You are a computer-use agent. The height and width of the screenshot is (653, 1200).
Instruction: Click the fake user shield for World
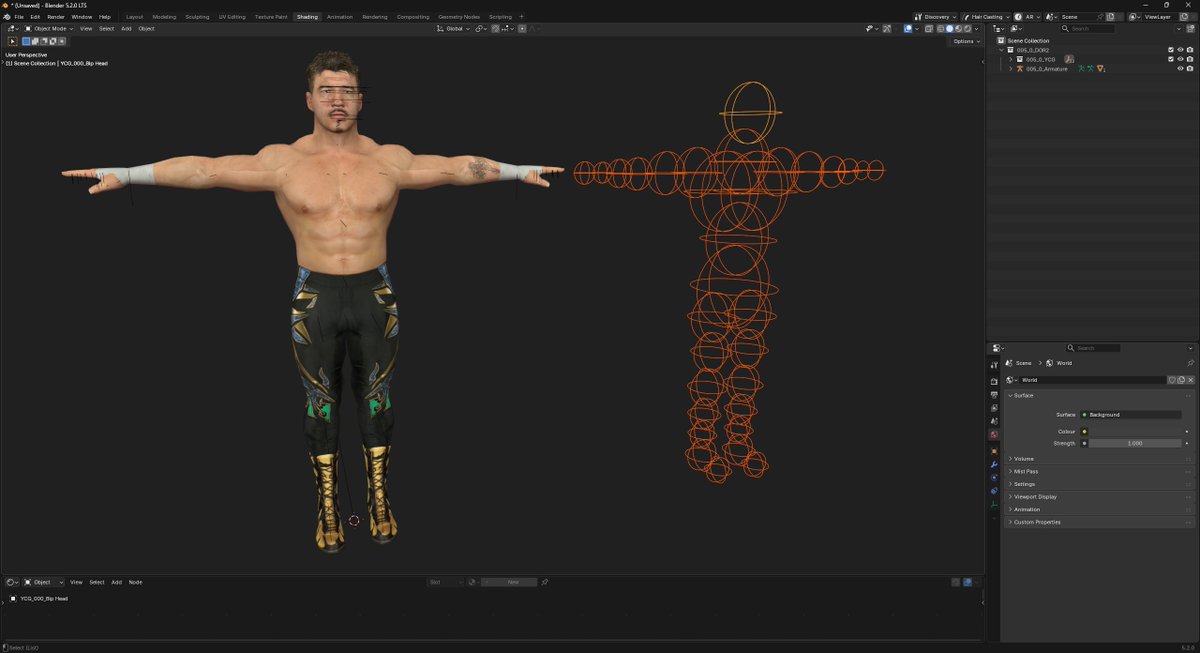coord(1172,380)
